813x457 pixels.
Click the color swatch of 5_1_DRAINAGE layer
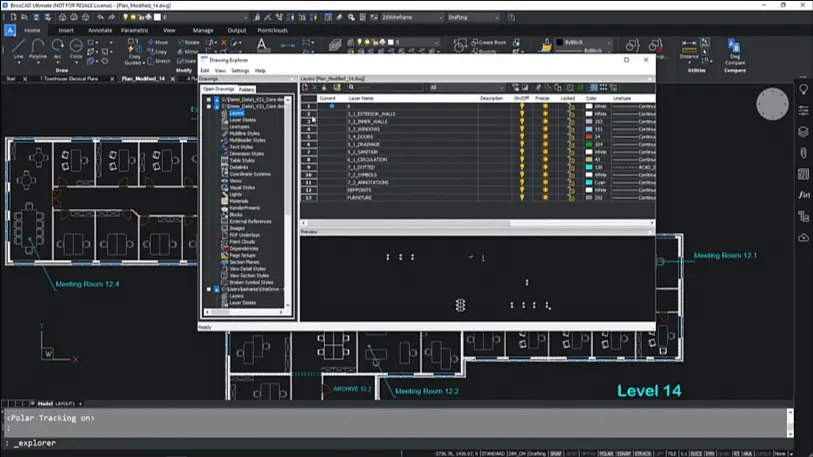point(589,144)
